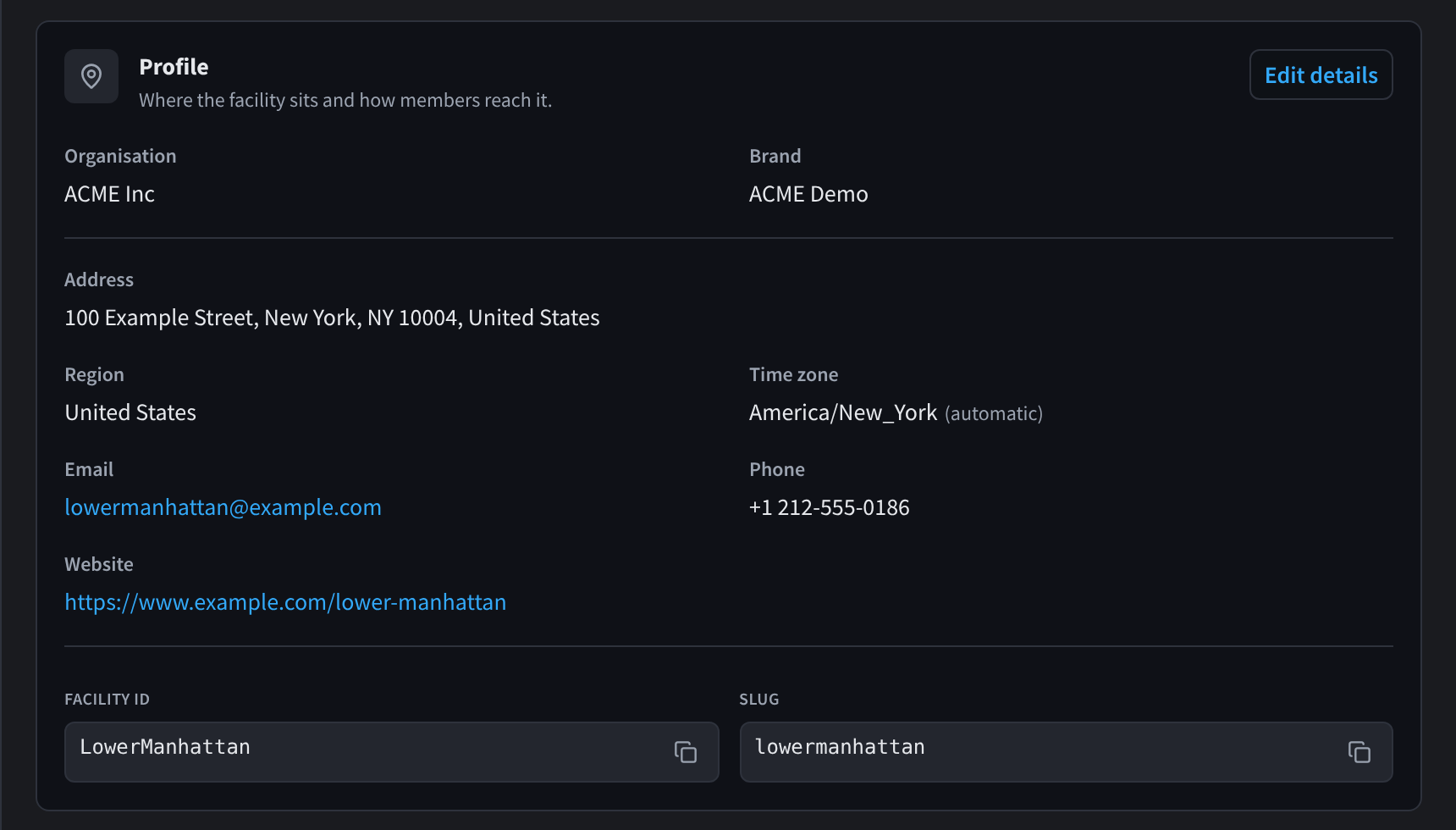
Task: Click the region value United States
Action: click(130, 412)
